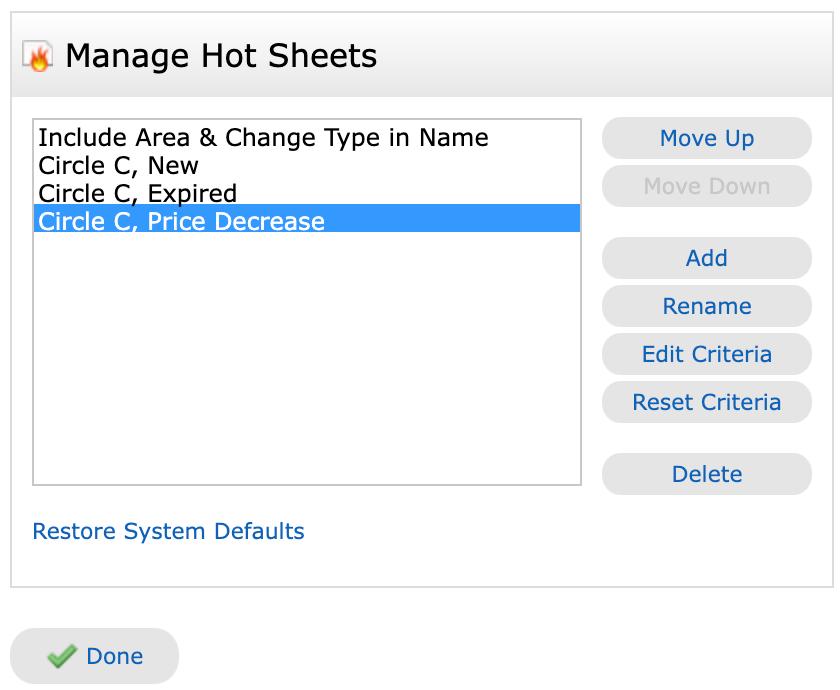Rename the selected hot sheet
This screenshot has height=690, width=840.
706,306
